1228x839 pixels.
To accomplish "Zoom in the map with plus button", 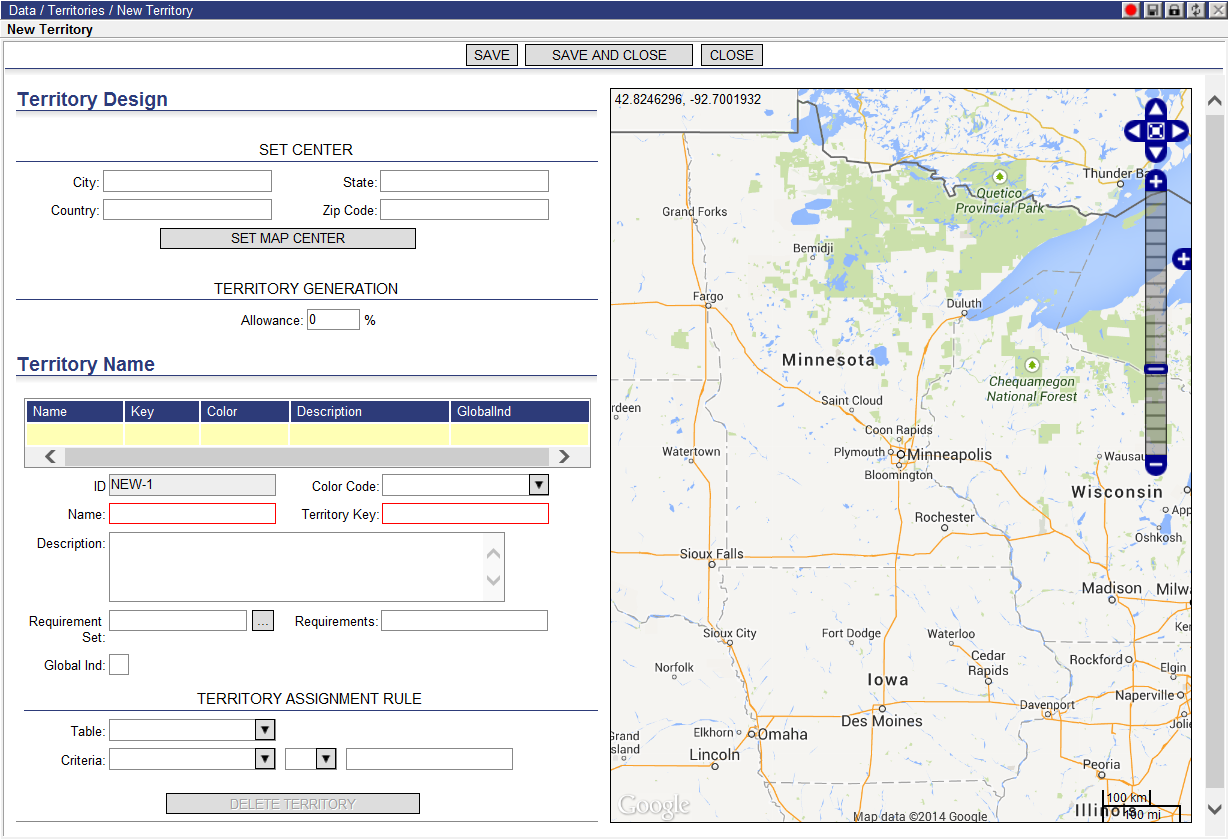I will pos(1156,181).
